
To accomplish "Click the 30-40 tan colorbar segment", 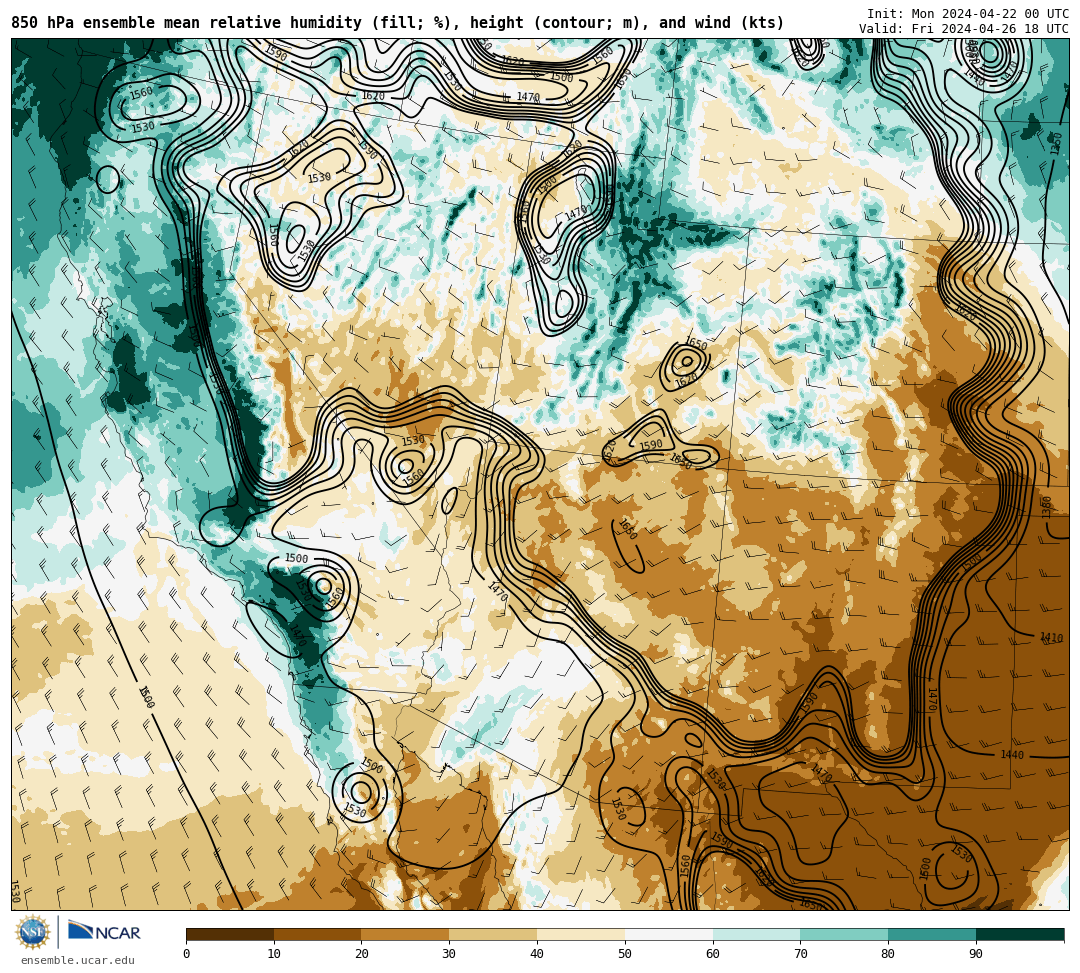I will point(493,934).
